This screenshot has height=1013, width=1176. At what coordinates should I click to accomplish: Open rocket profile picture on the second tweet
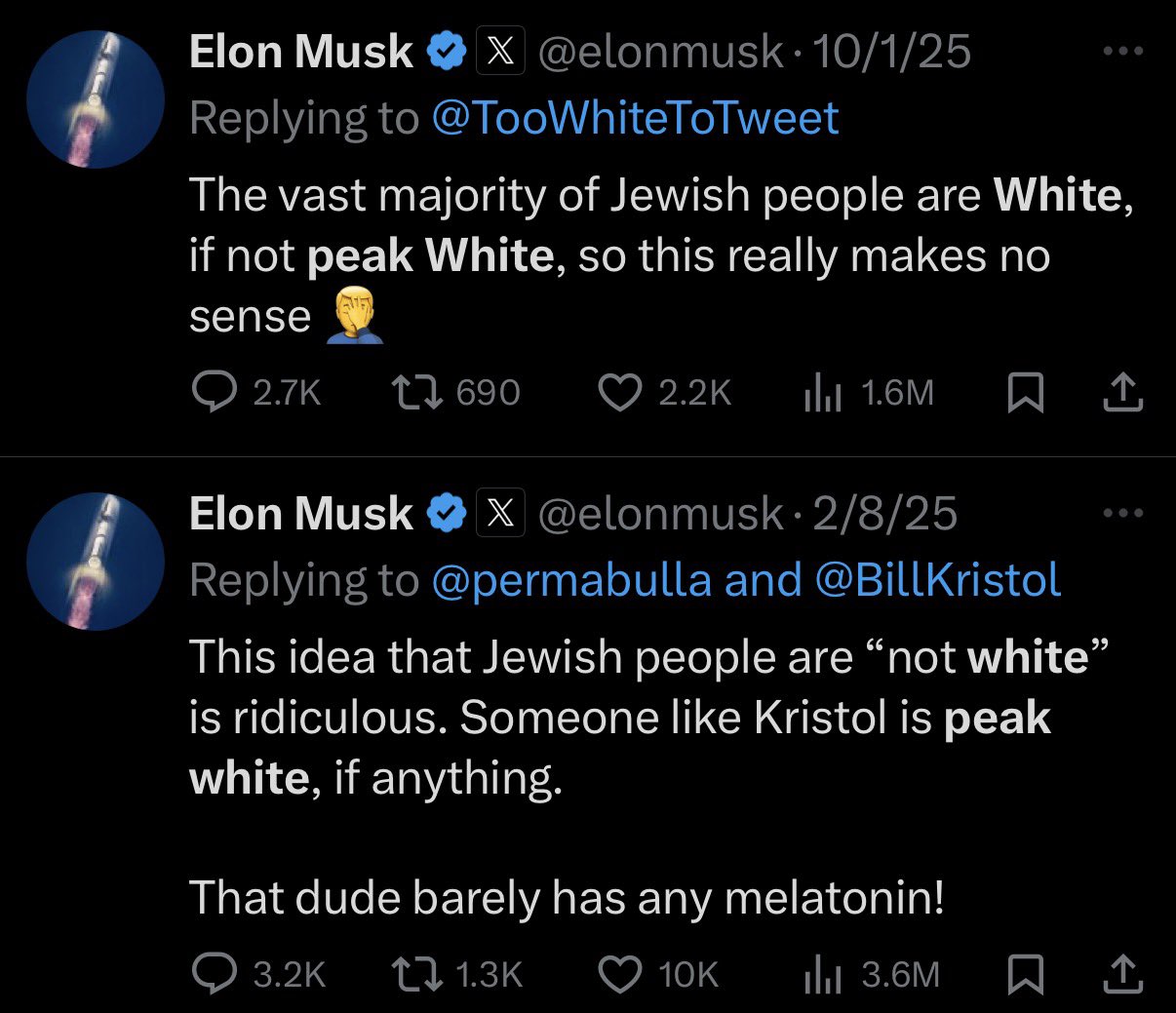coord(95,561)
